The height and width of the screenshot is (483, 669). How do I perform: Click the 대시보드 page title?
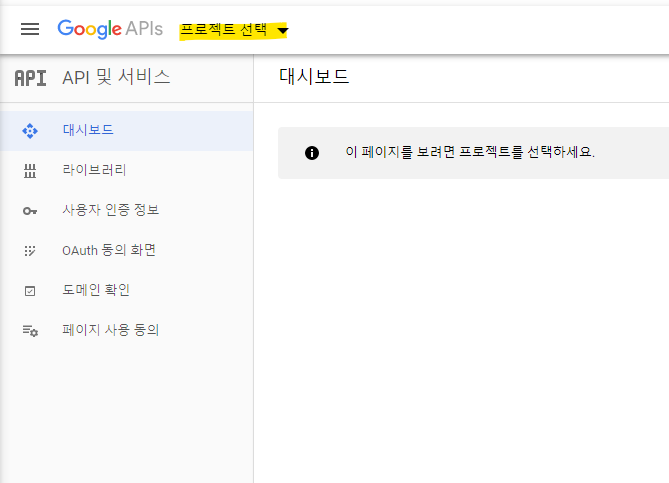point(314,77)
